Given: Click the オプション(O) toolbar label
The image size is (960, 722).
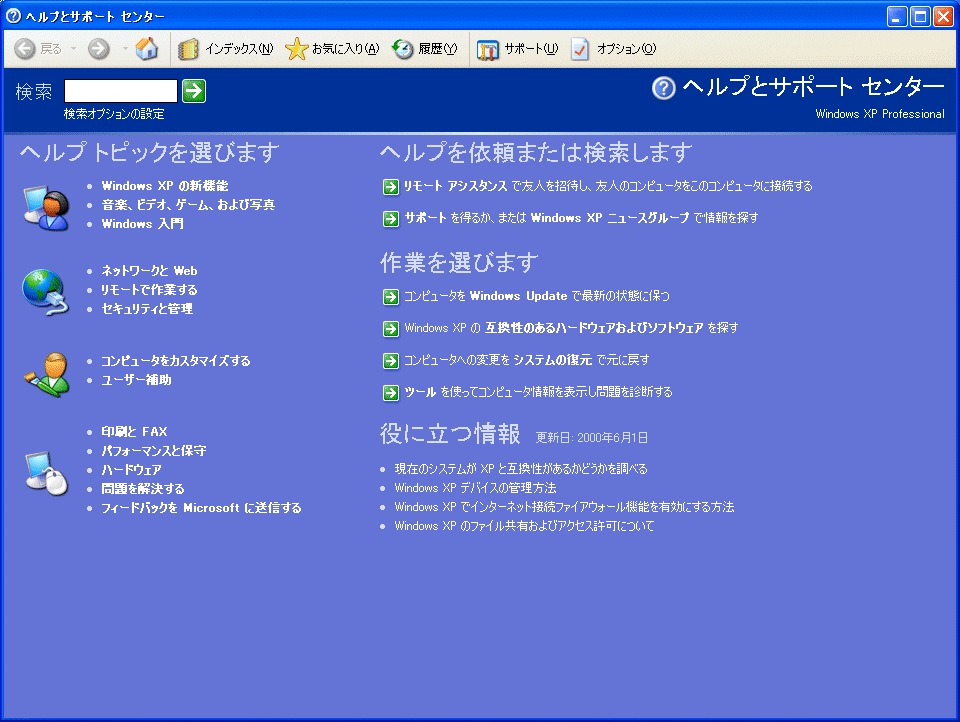Looking at the screenshot, I should [x=627, y=49].
